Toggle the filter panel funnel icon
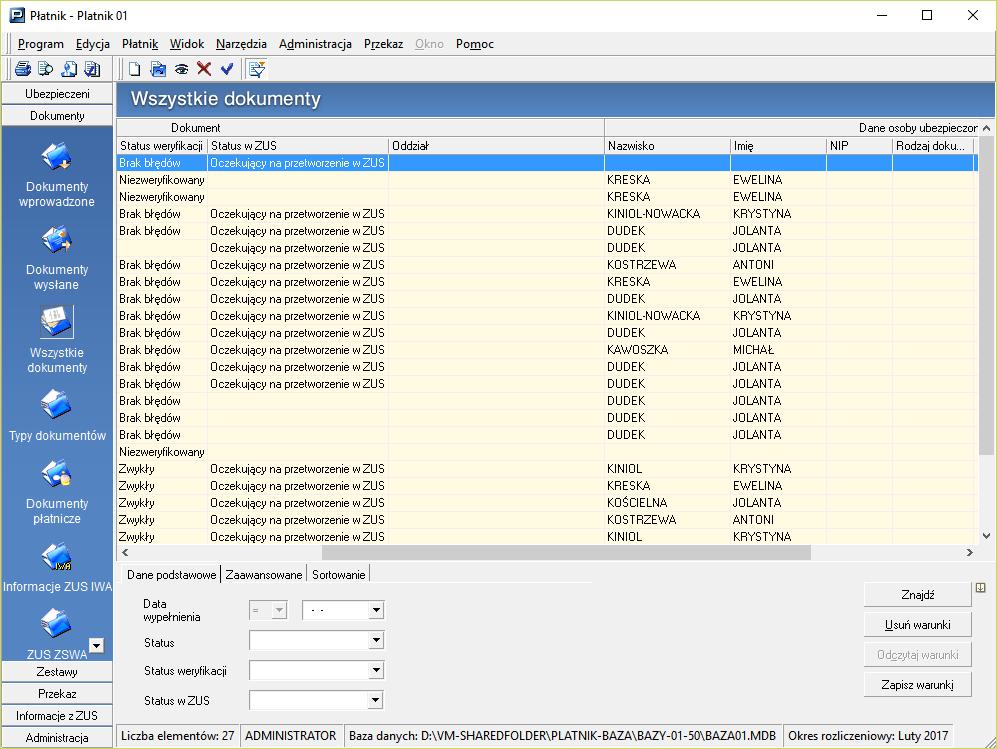 (x=257, y=69)
